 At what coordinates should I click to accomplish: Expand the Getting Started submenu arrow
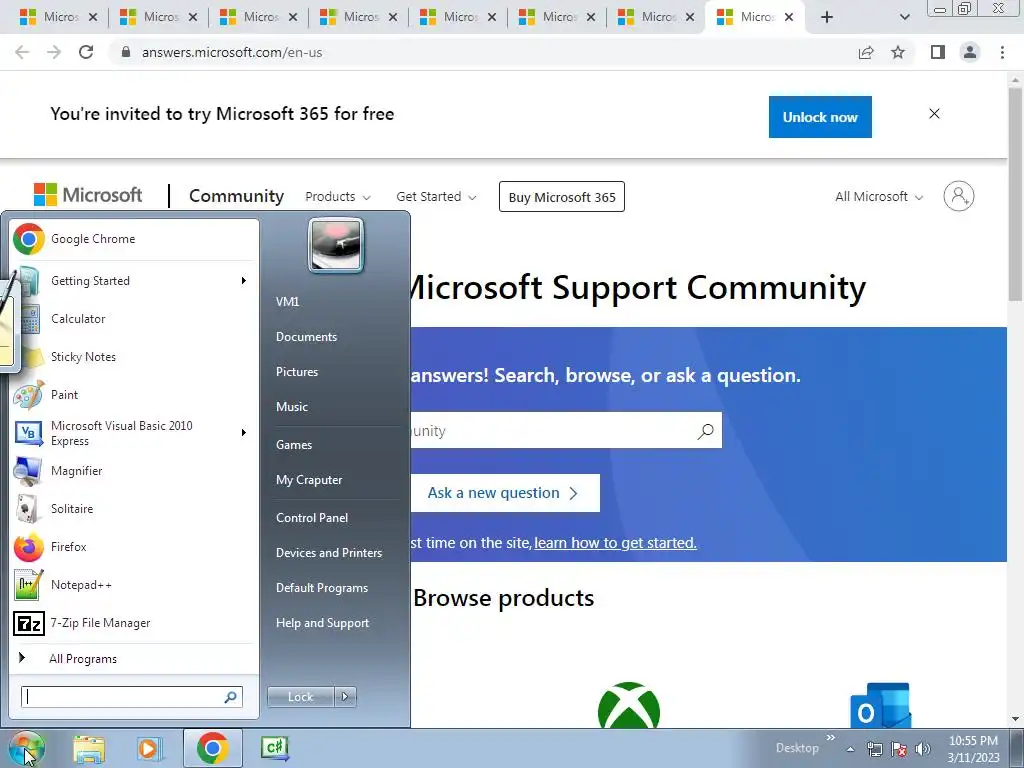point(244,281)
